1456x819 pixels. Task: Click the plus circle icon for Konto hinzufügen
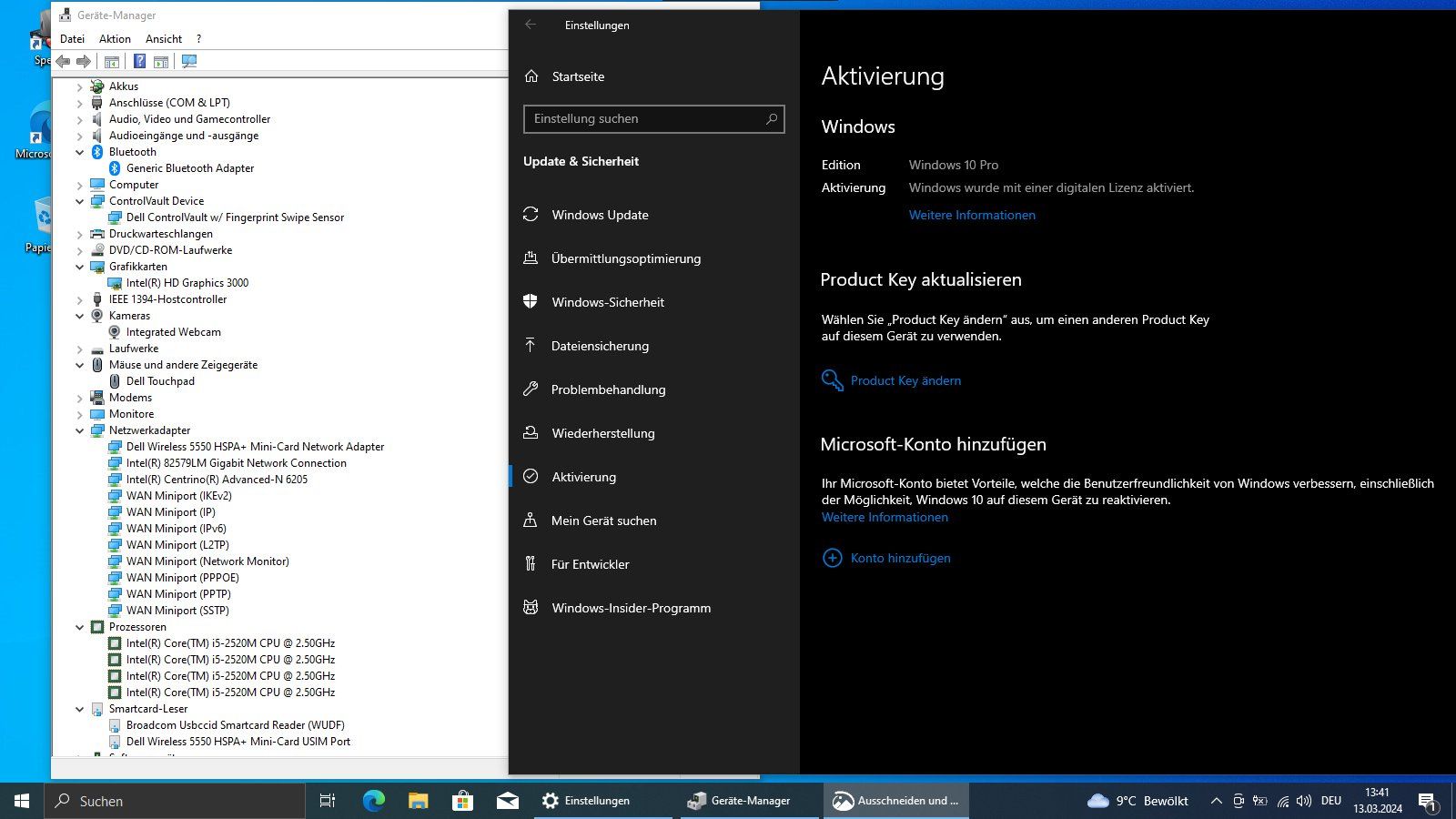832,558
